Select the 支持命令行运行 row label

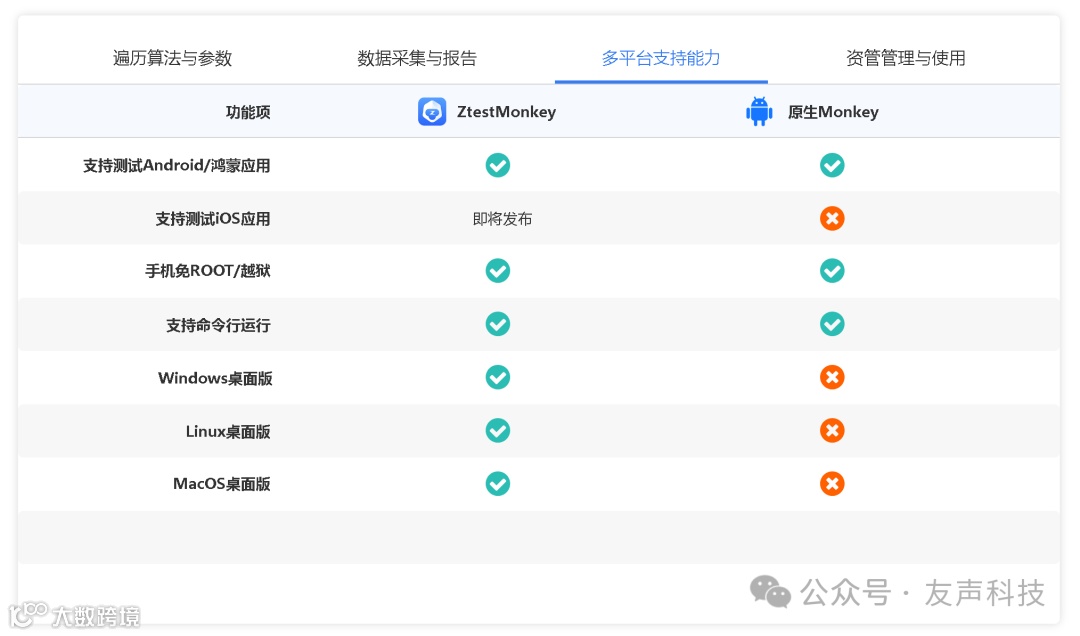(x=218, y=325)
